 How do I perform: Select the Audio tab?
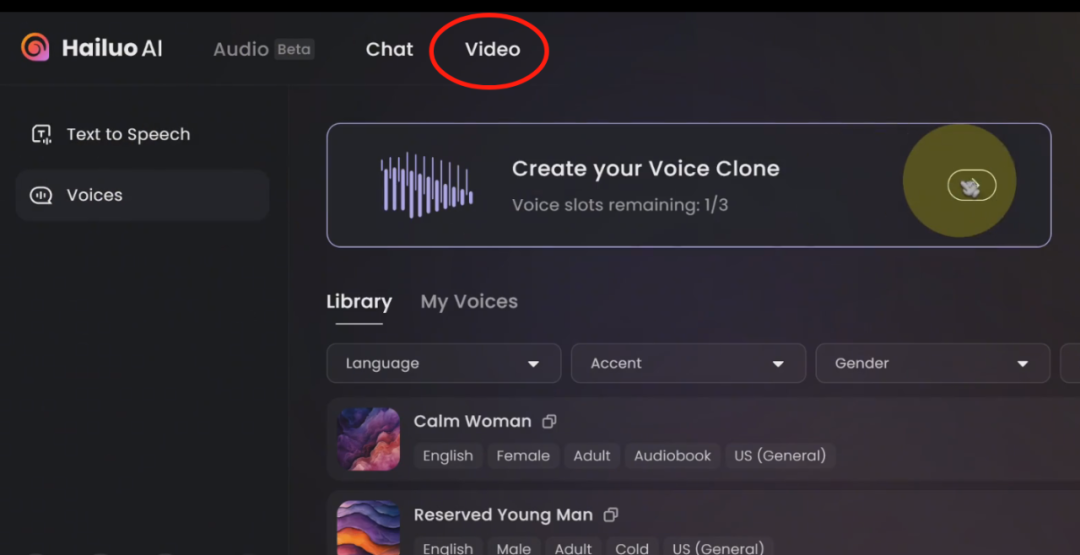coord(241,50)
